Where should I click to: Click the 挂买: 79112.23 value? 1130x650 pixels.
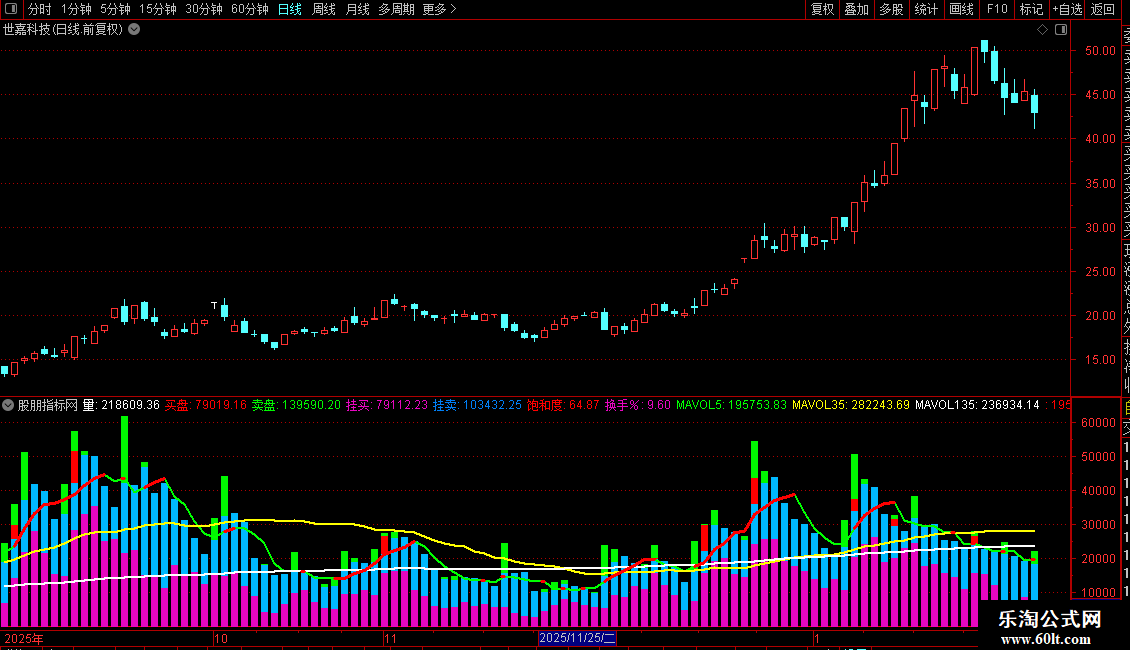(x=386, y=405)
